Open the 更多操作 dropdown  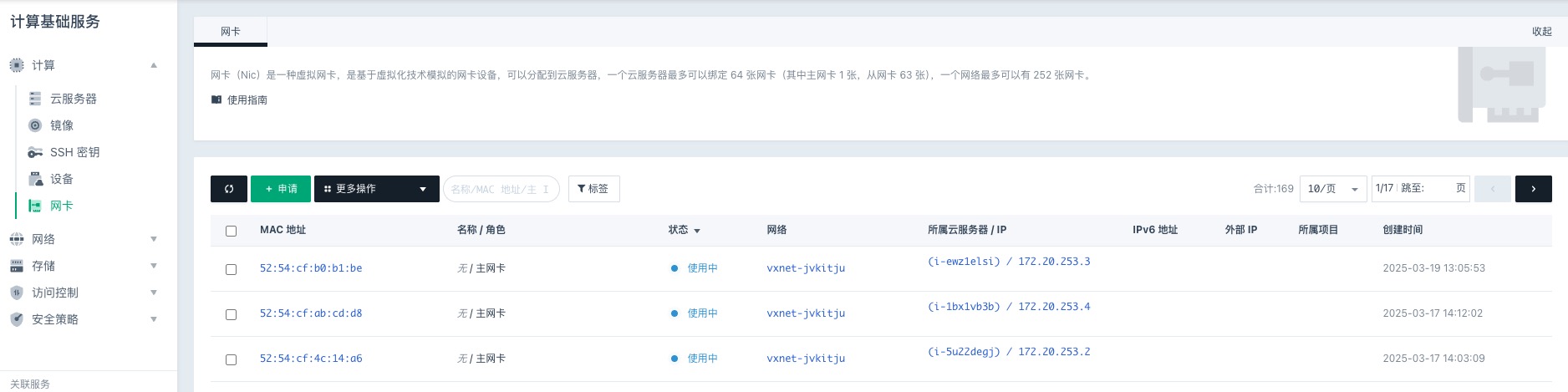click(376, 189)
